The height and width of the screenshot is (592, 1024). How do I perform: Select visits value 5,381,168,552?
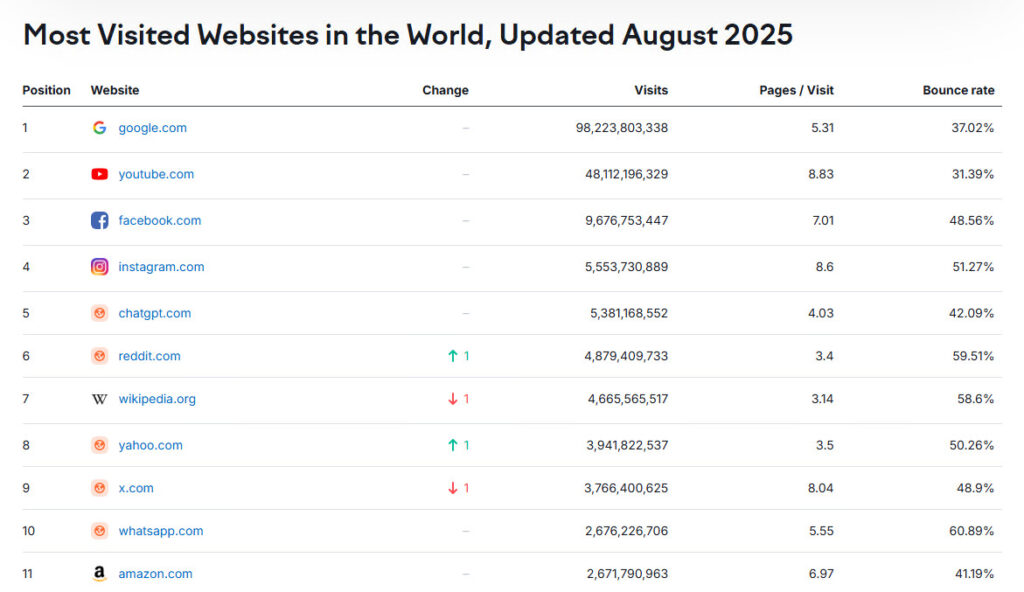click(x=629, y=313)
